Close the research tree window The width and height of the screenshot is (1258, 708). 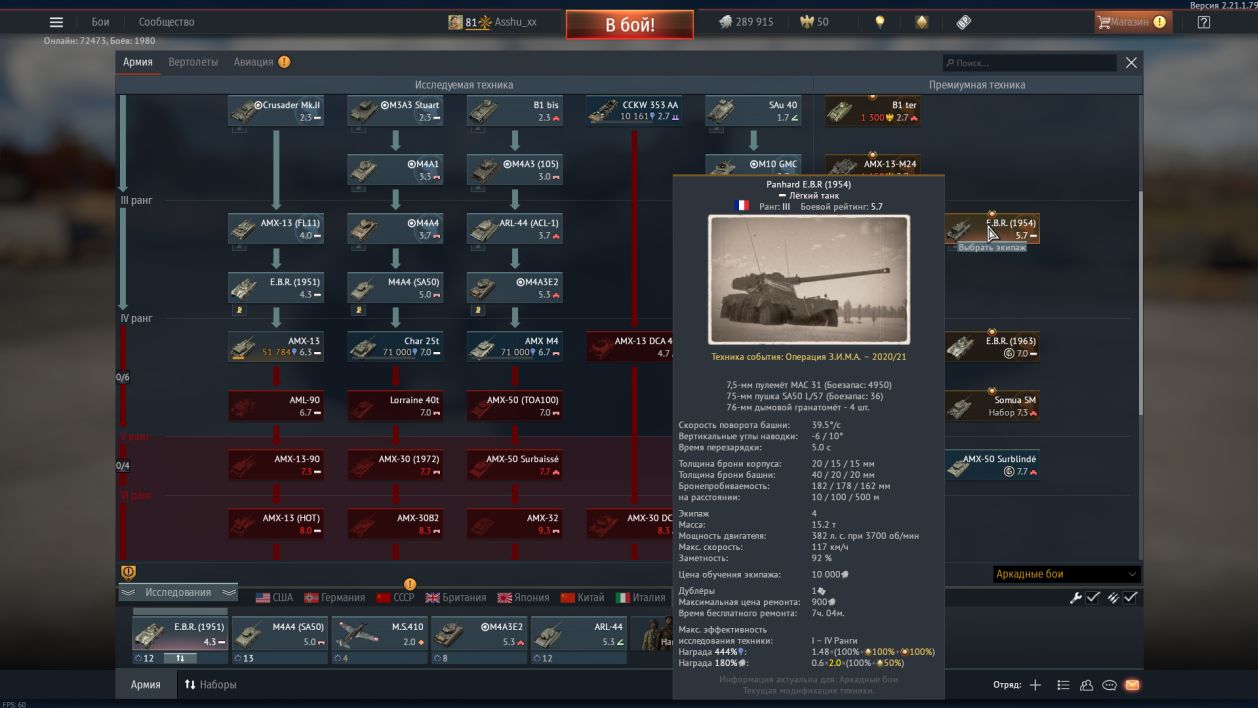(x=1131, y=62)
